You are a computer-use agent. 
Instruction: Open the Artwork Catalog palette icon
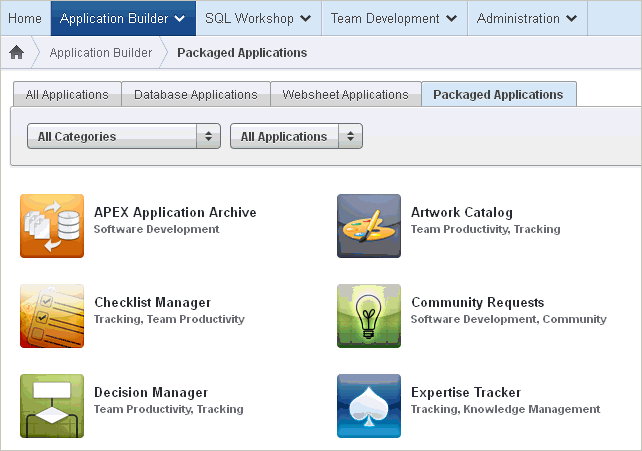coord(369,226)
